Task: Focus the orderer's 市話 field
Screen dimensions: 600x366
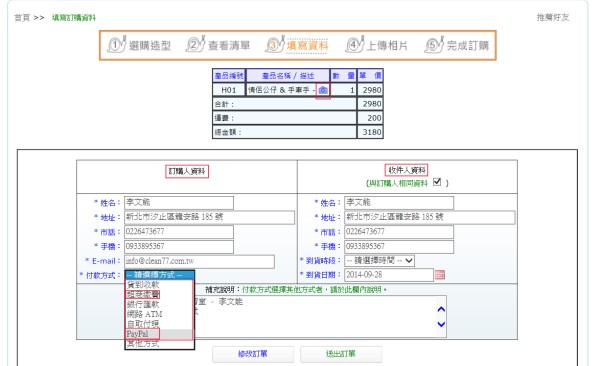Action: [179, 232]
